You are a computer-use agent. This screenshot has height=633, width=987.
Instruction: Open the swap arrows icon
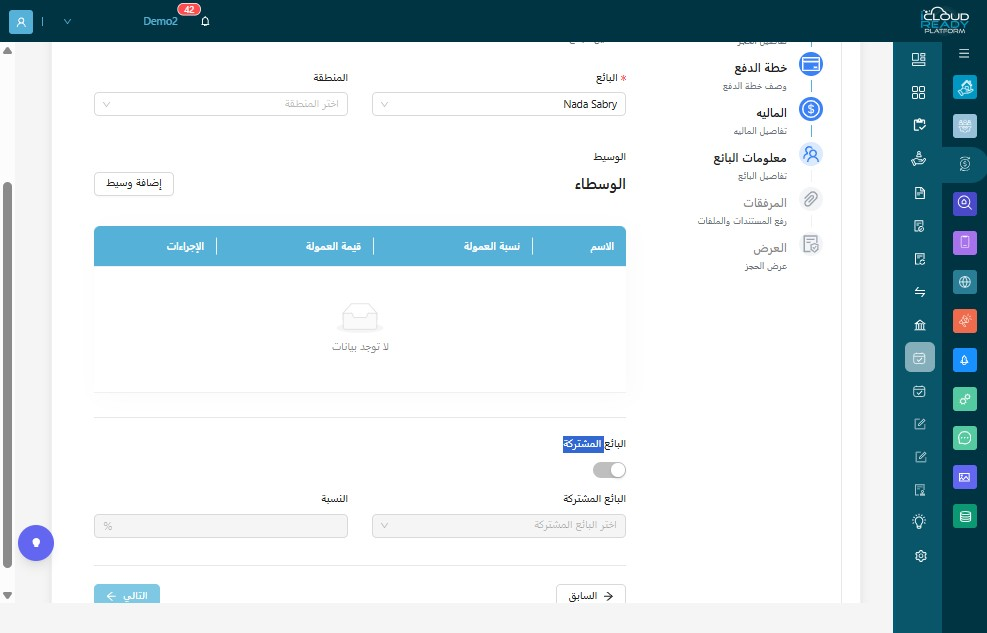(919, 292)
